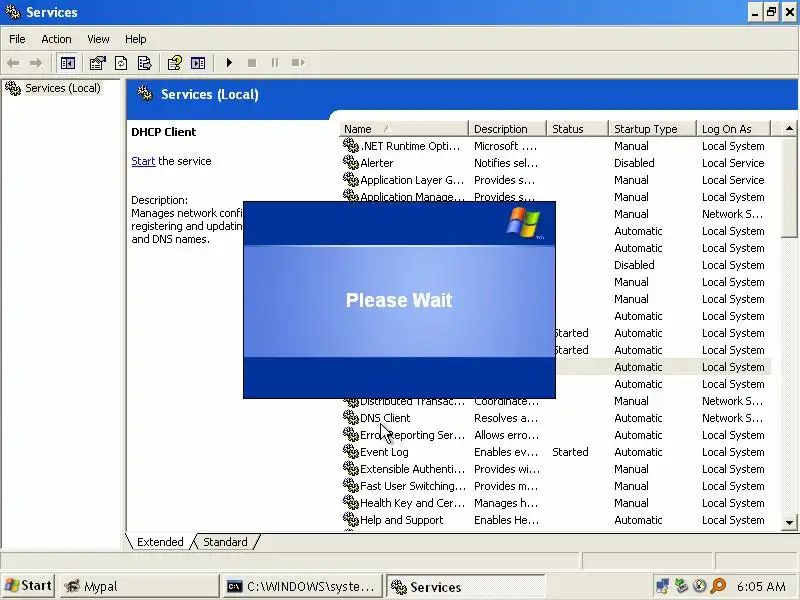
Task: Click the Services taskbar button
Action: (465, 586)
